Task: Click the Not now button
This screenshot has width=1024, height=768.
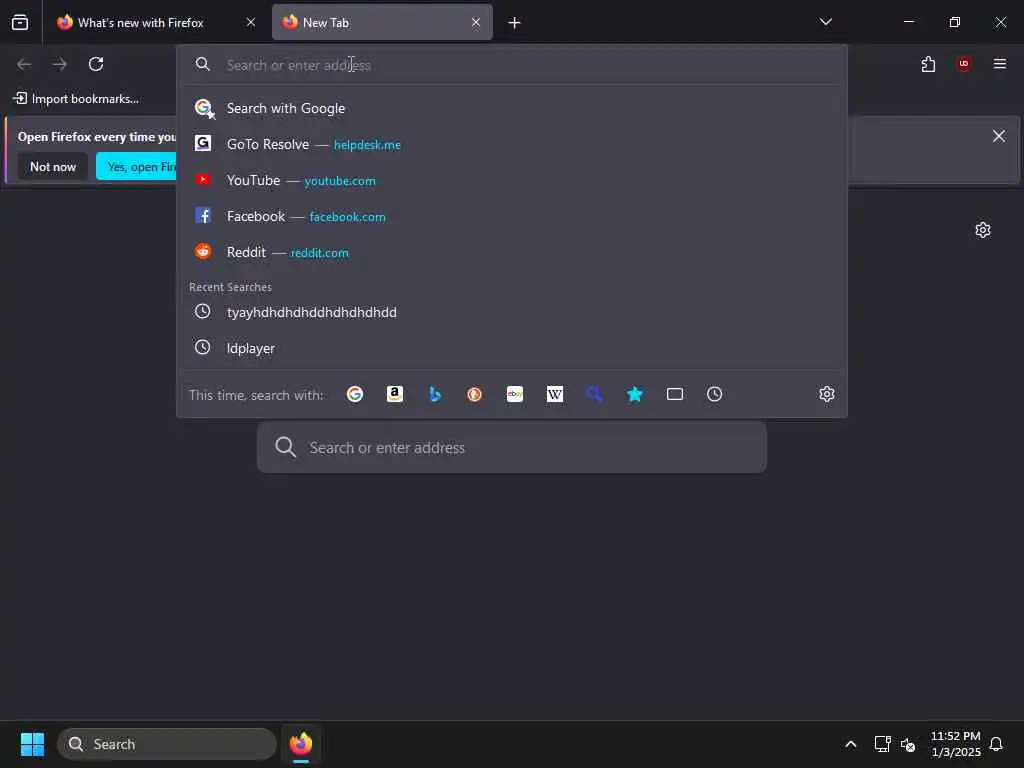Action: [53, 167]
